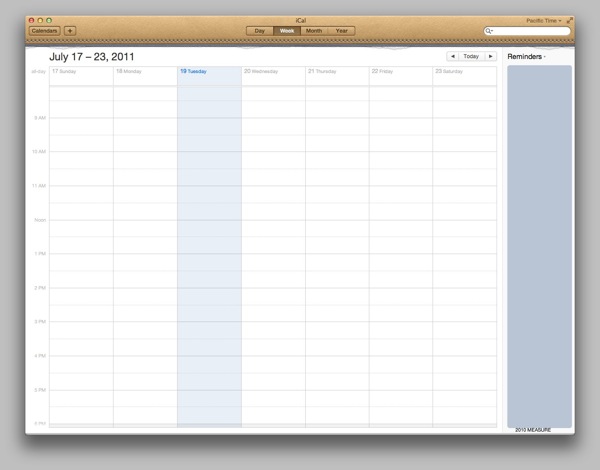Click the all-day row label
600x470 pixels.
(39, 72)
